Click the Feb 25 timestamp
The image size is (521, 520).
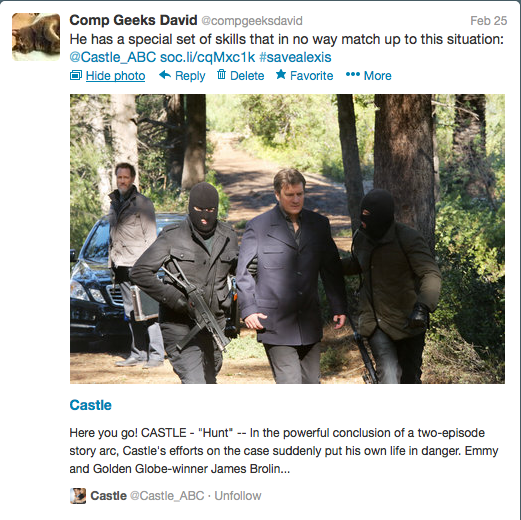(489, 21)
